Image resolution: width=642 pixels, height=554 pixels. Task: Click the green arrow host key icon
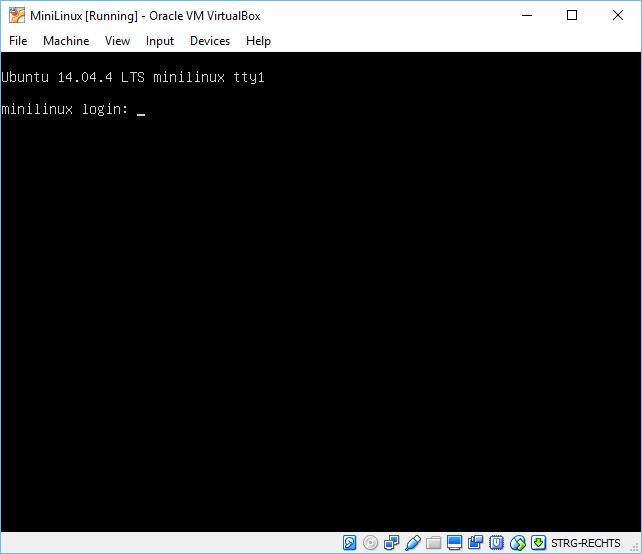(538, 543)
